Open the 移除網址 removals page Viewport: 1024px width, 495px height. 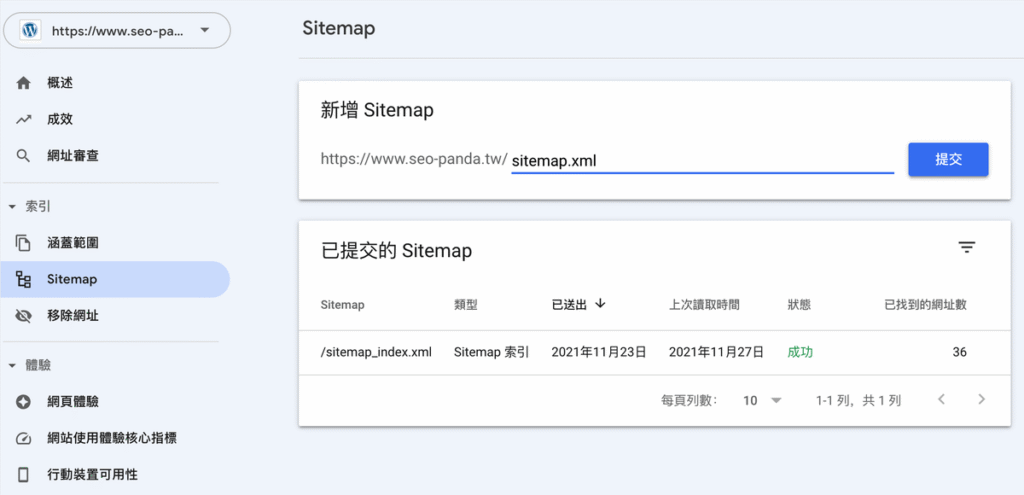72,316
